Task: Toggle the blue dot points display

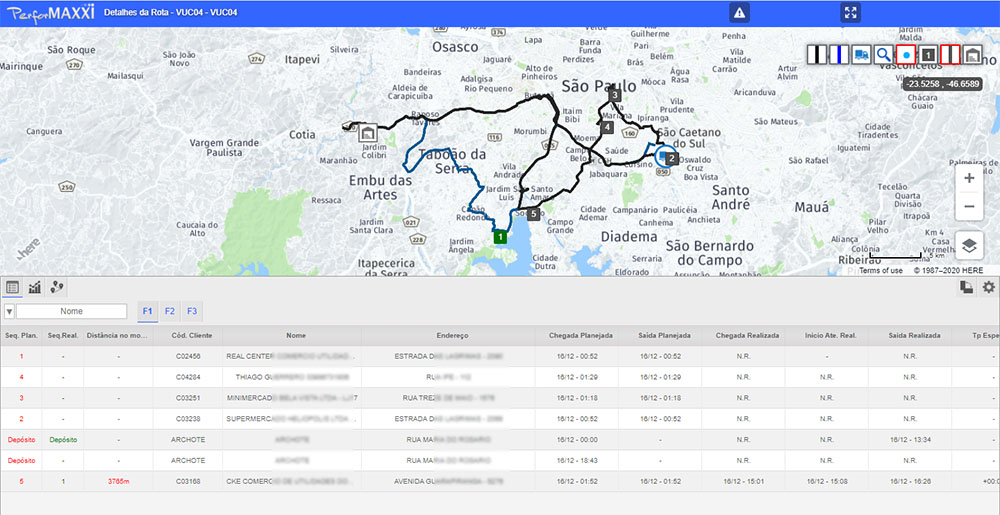Action: click(x=906, y=55)
